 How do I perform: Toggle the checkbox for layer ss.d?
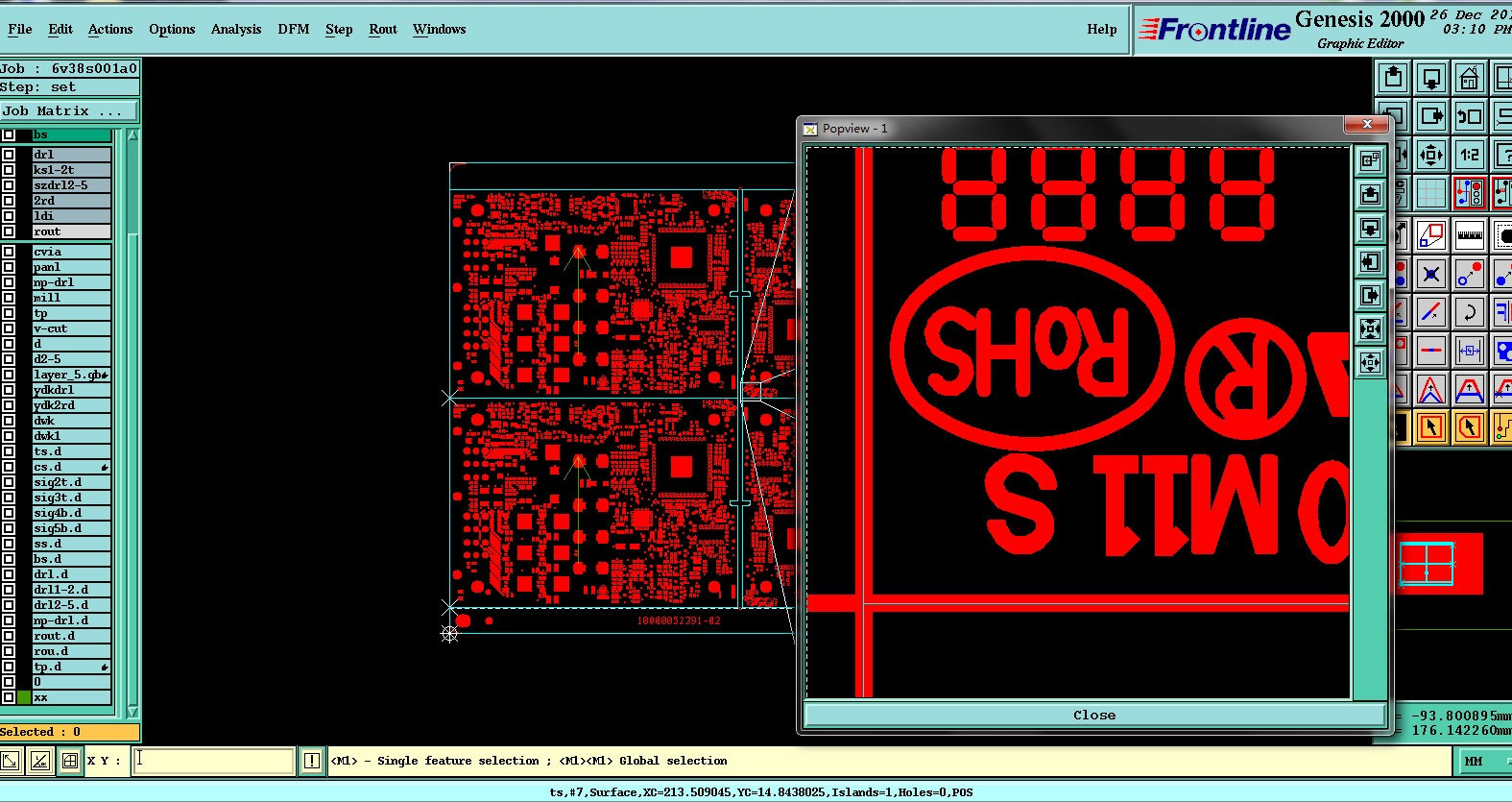(x=9, y=544)
